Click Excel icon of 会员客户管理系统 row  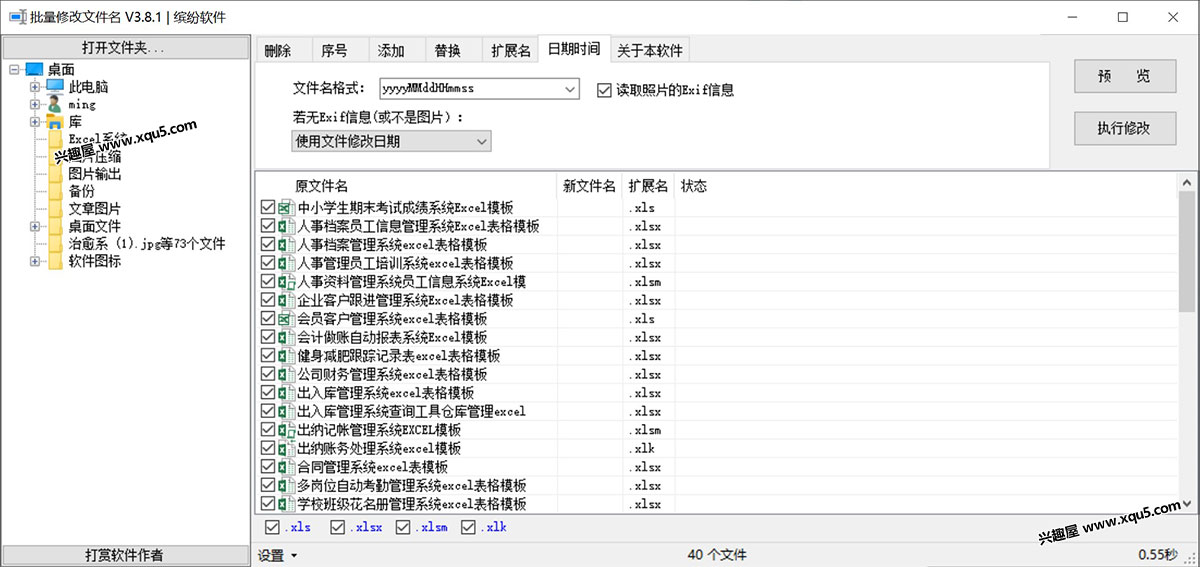(x=286, y=319)
